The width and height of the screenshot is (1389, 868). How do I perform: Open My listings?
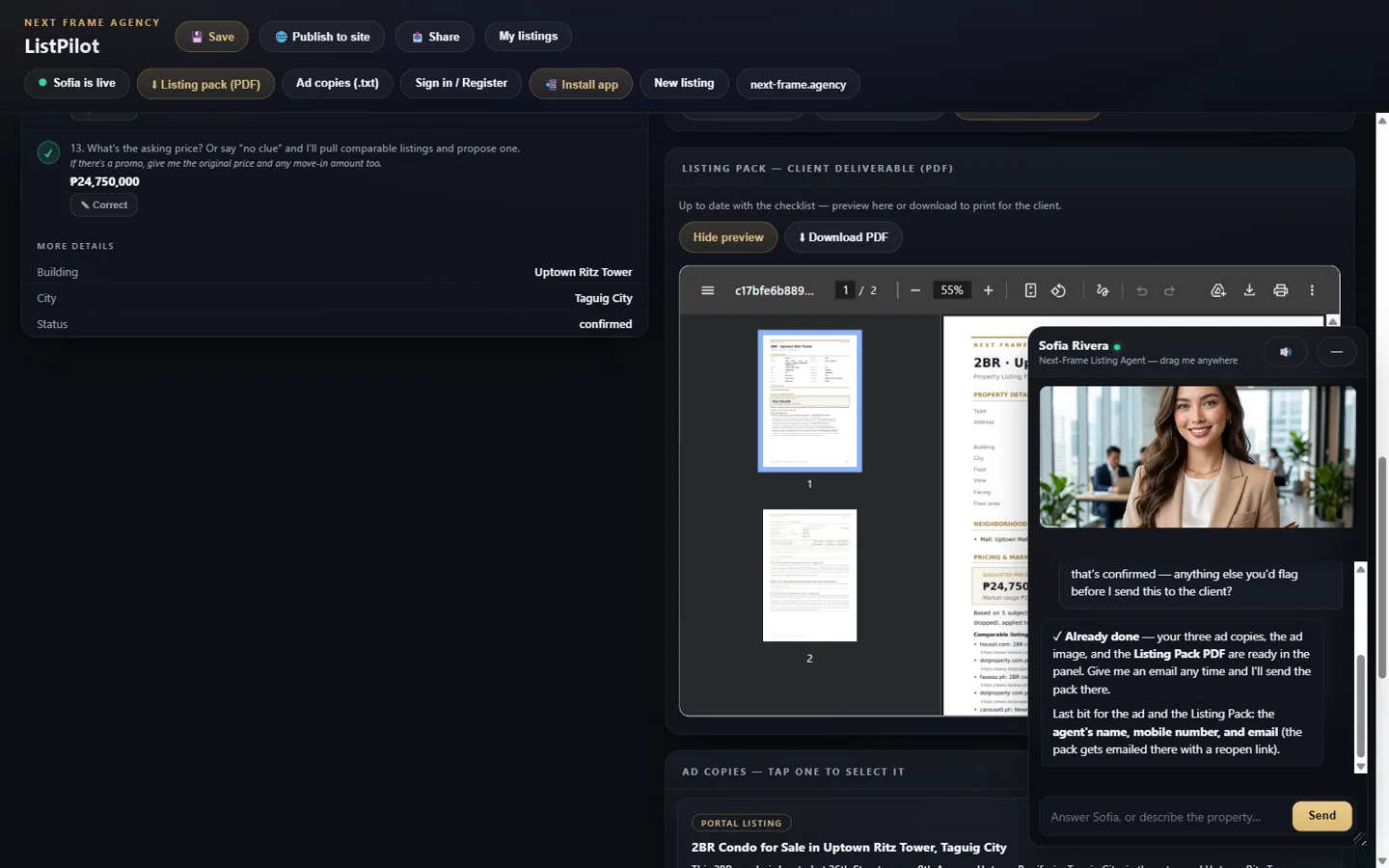[x=528, y=36]
